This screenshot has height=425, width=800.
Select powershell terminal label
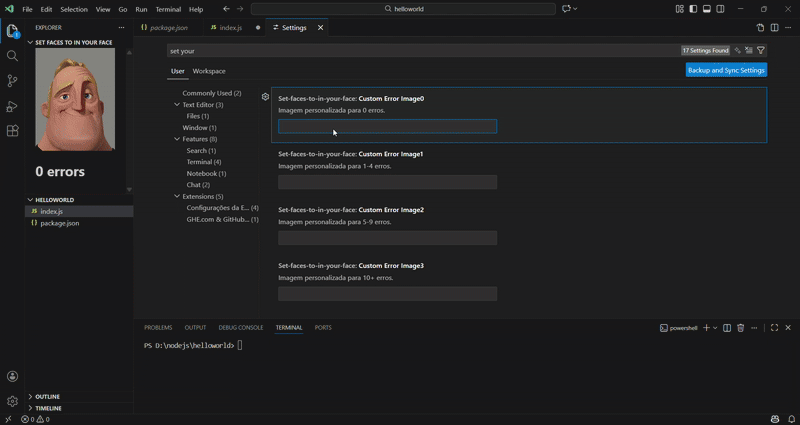point(679,328)
